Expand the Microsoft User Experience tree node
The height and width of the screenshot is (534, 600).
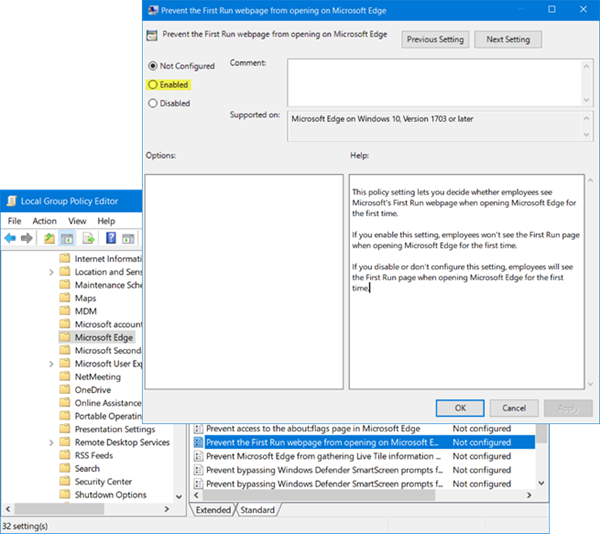(x=51, y=364)
